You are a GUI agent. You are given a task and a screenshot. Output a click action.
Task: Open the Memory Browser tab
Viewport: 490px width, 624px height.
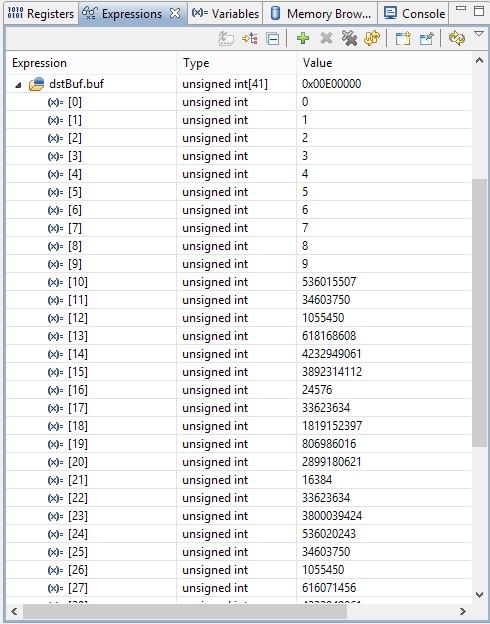(x=320, y=14)
